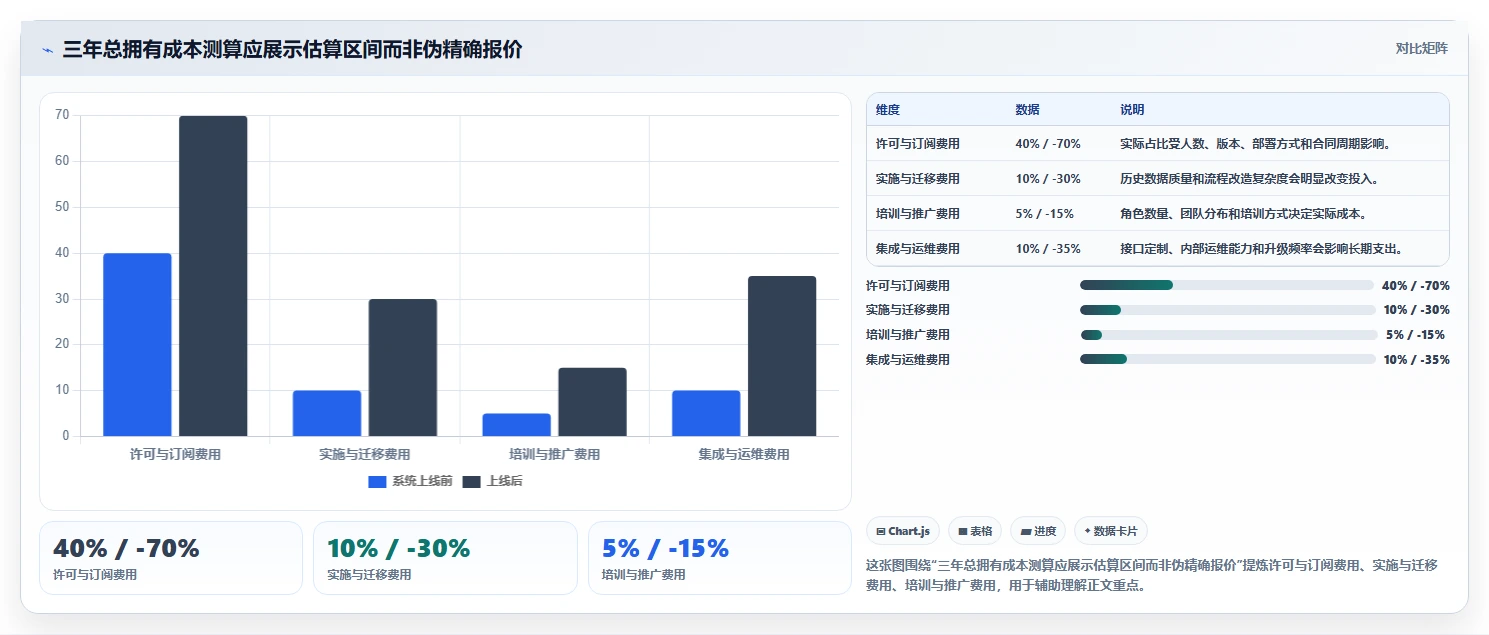Click the dark bar for 实施与迁移费用
Viewport: 1489px width, 635px height.
coord(403,368)
